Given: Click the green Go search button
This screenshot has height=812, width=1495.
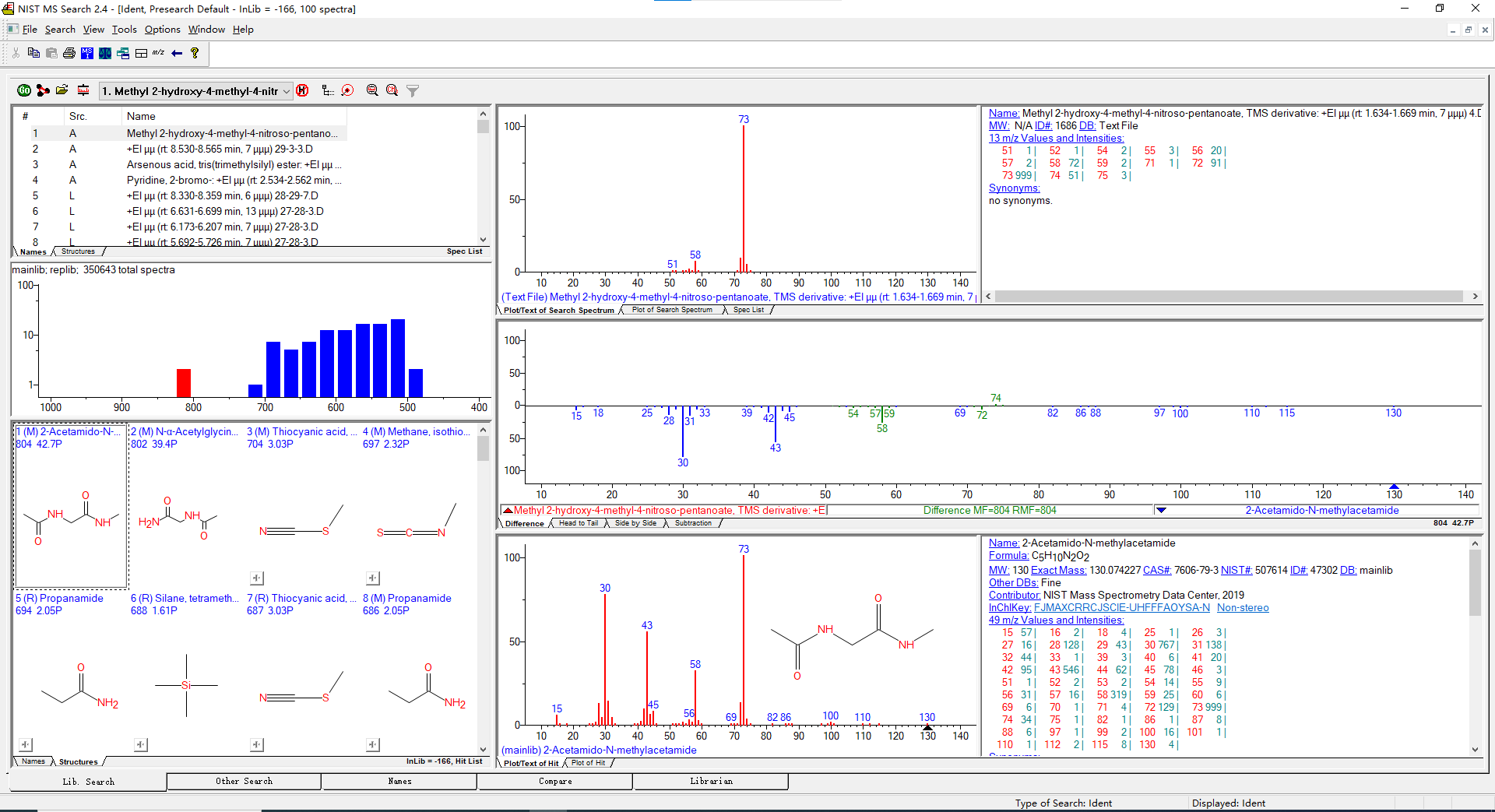Looking at the screenshot, I should 23,91.
